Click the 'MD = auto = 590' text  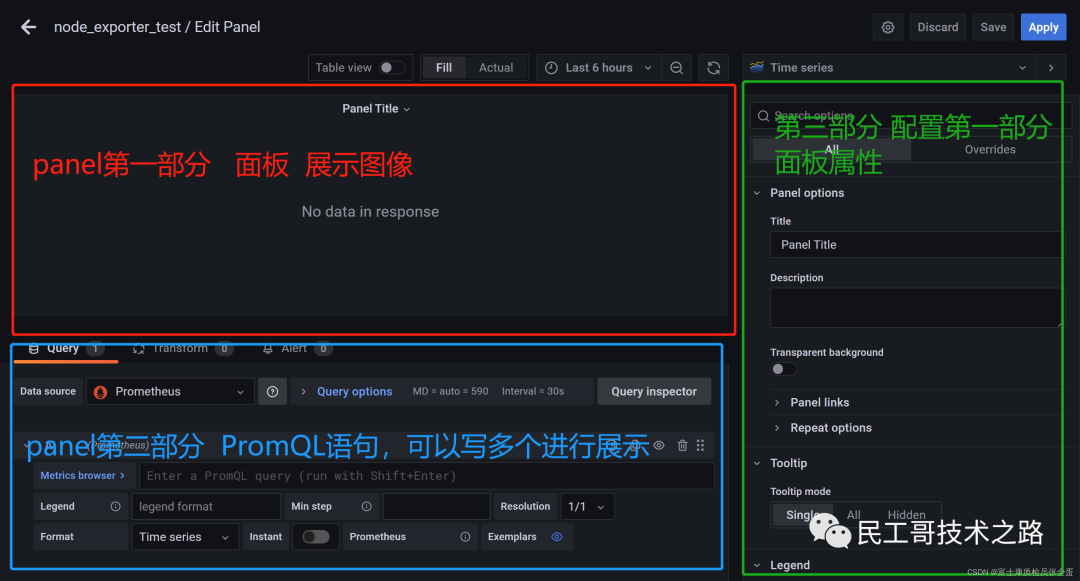[450, 392]
